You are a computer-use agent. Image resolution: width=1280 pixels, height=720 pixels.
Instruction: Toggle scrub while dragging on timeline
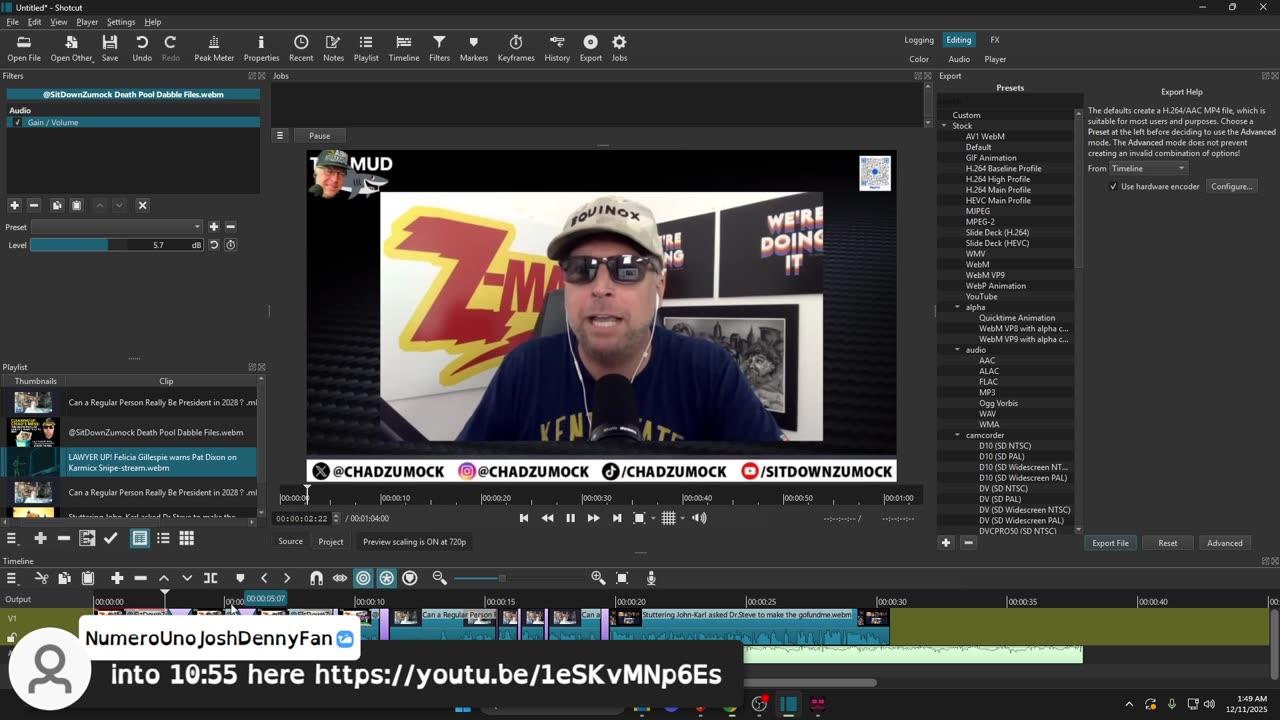pyautogui.click(x=340, y=578)
